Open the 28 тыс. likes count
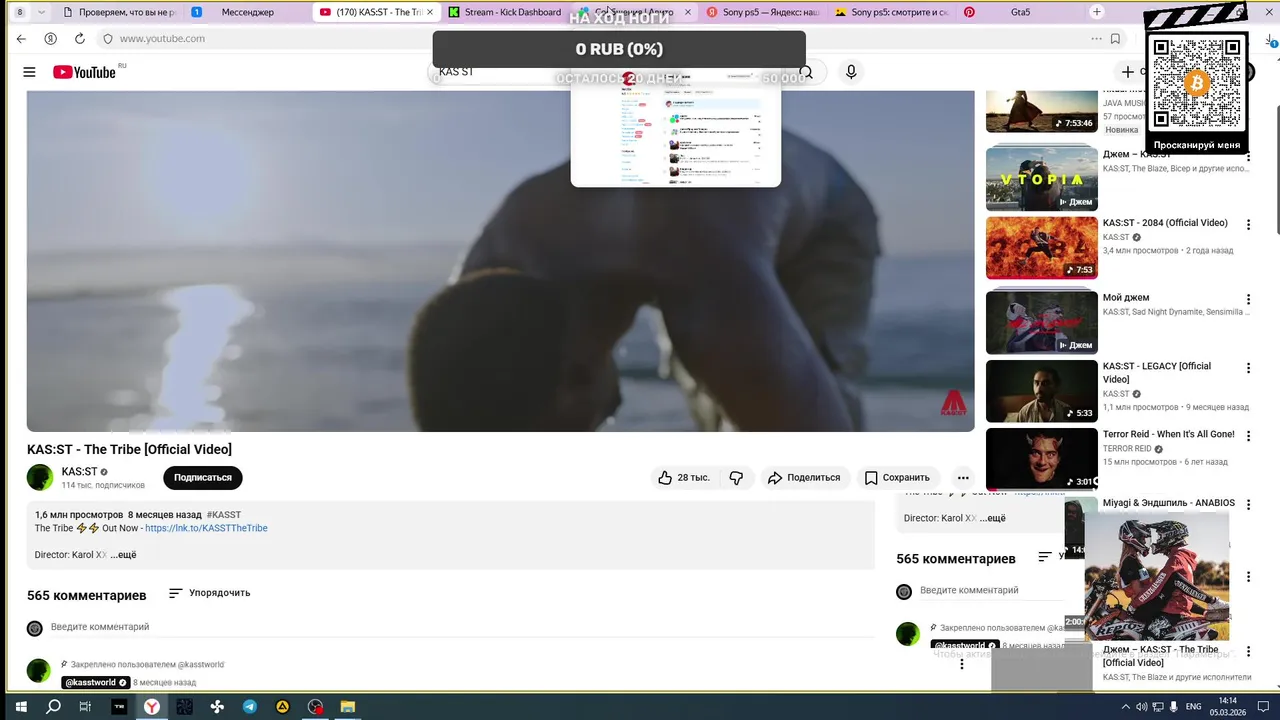Image resolution: width=1280 pixels, height=720 pixels. click(693, 478)
